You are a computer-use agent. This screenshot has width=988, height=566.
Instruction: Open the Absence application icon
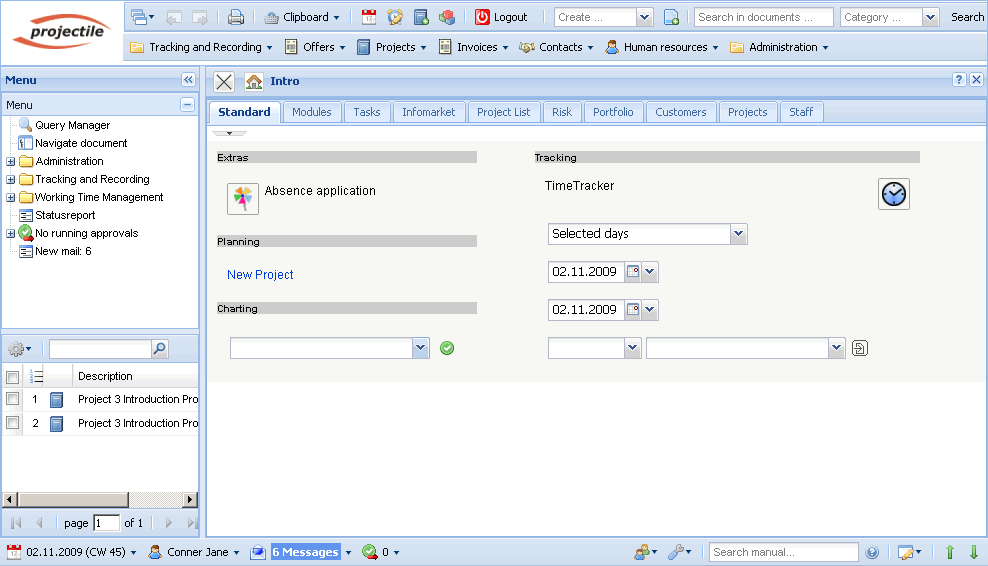point(243,199)
